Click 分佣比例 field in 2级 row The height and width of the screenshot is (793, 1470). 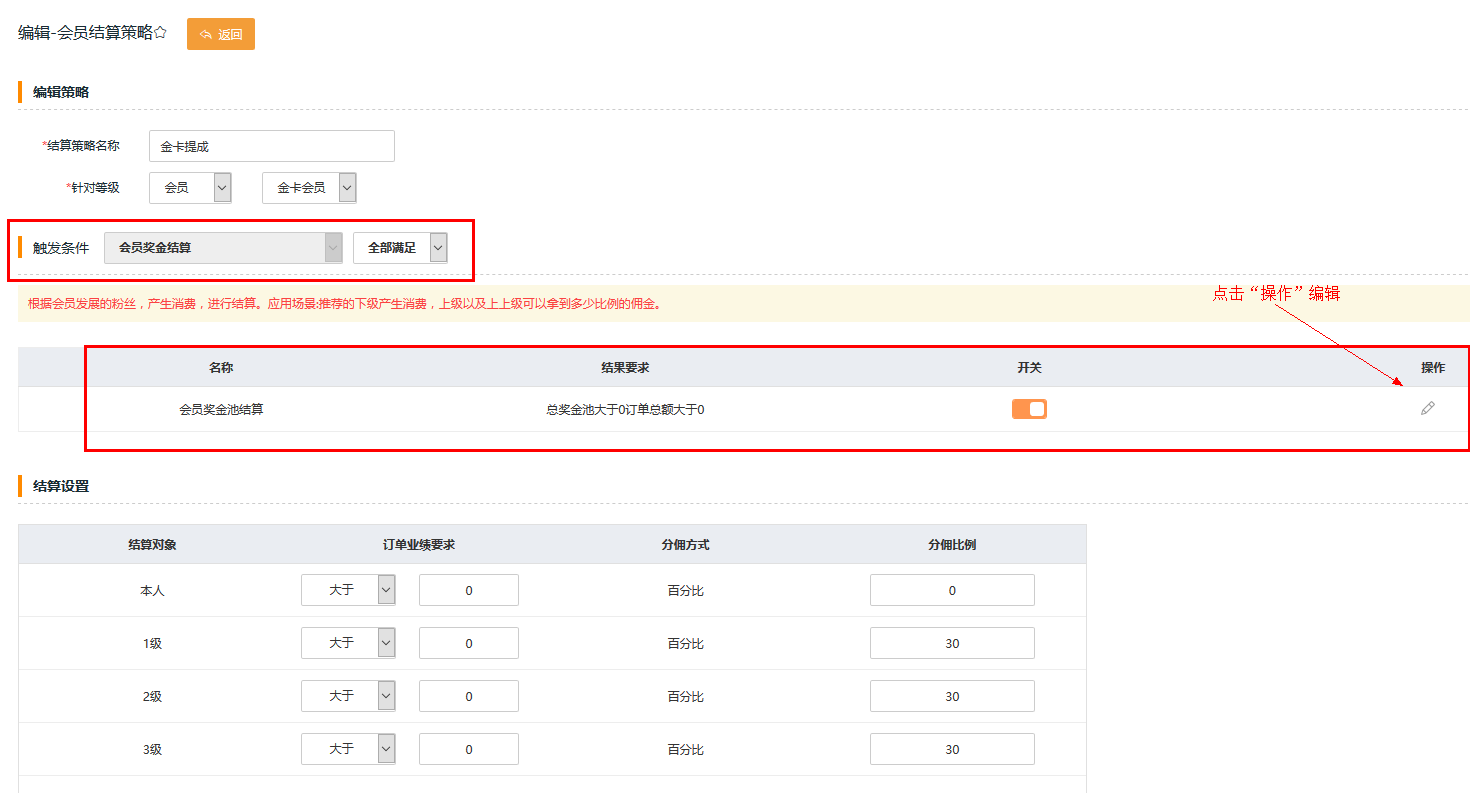pos(951,696)
